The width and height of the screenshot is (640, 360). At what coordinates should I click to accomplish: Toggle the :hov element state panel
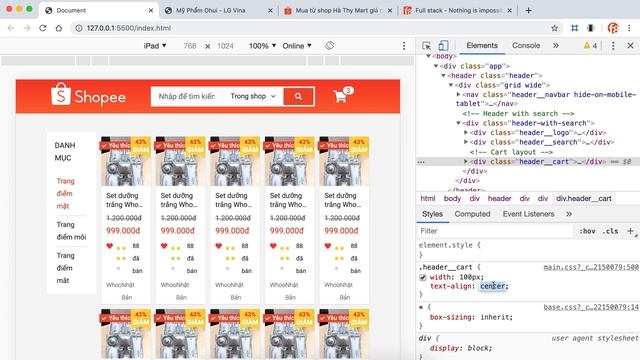pyautogui.click(x=587, y=231)
